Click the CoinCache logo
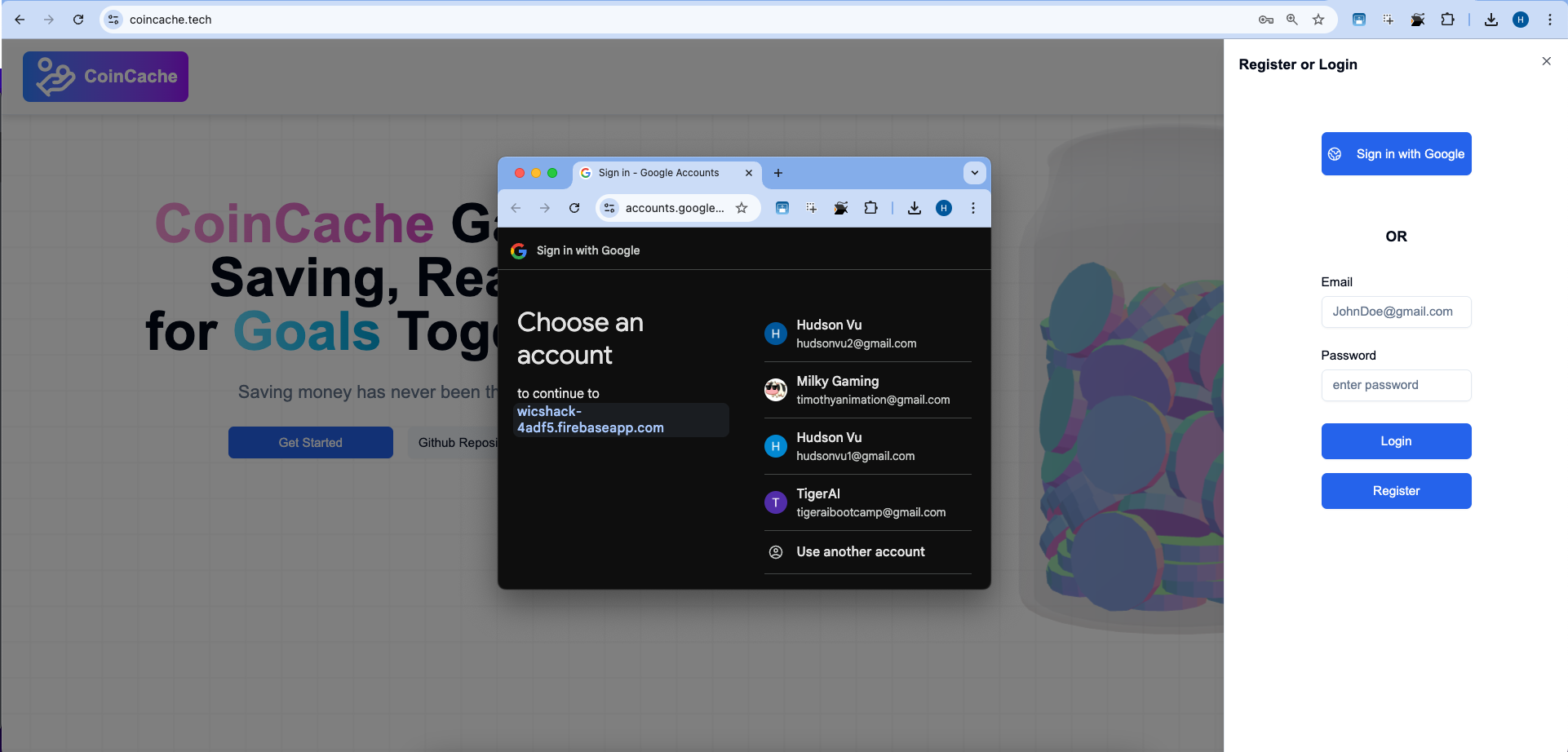 coord(105,77)
